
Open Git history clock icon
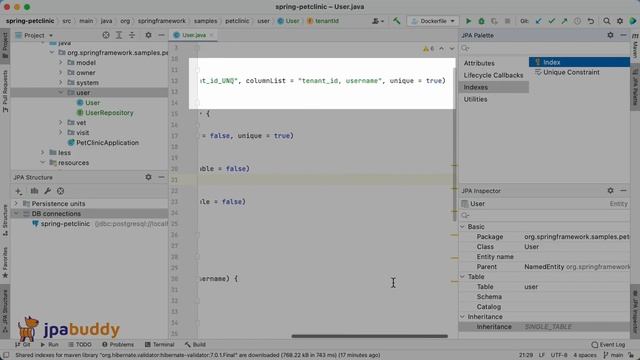pyautogui.click(x=577, y=21)
